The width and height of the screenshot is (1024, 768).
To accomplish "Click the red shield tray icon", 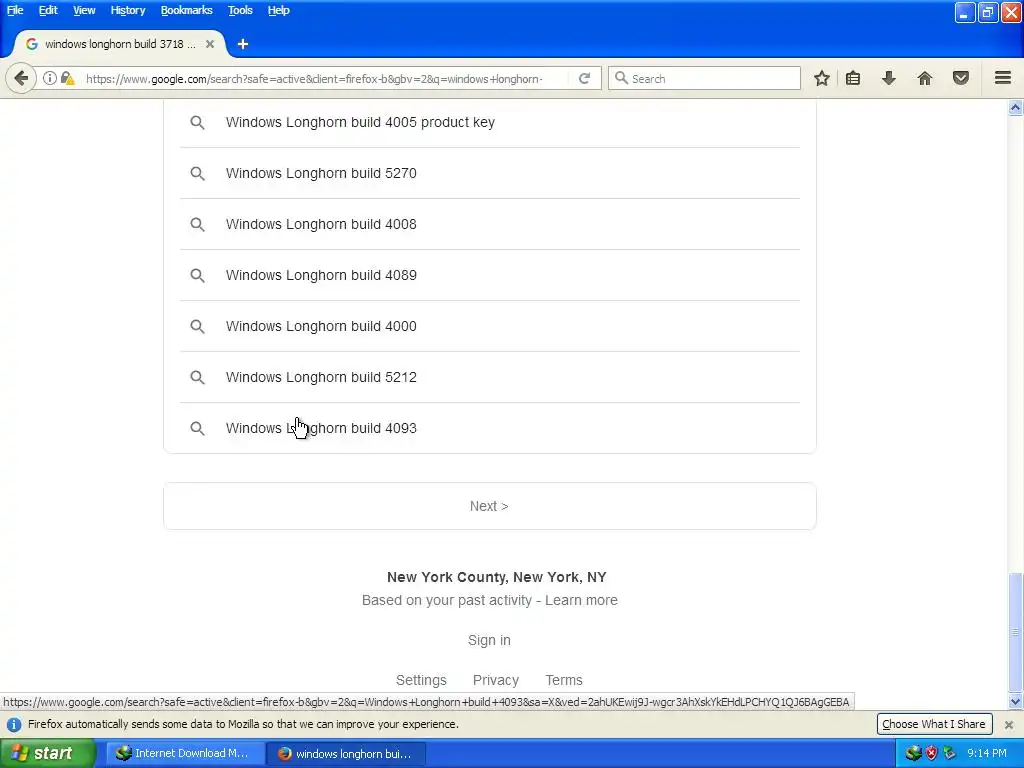I will [x=931, y=753].
